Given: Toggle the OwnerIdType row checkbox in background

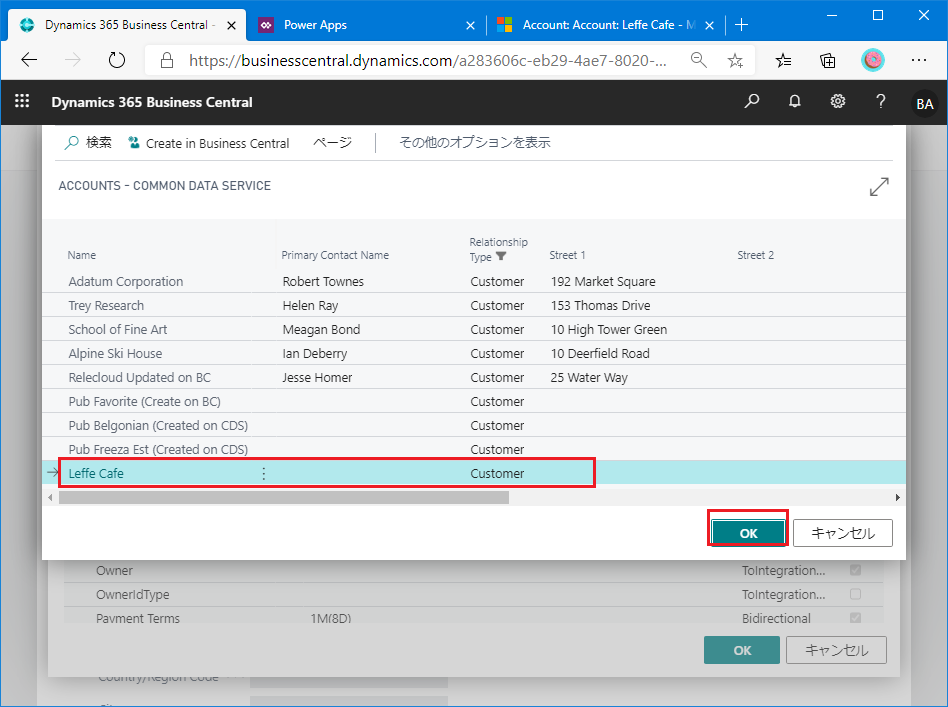Looking at the screenshot, I should point(855,594).
